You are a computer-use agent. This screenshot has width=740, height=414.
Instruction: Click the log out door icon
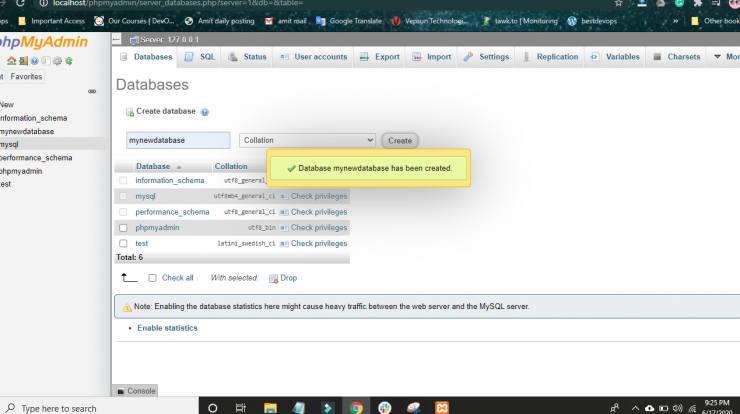coord(23,61)
